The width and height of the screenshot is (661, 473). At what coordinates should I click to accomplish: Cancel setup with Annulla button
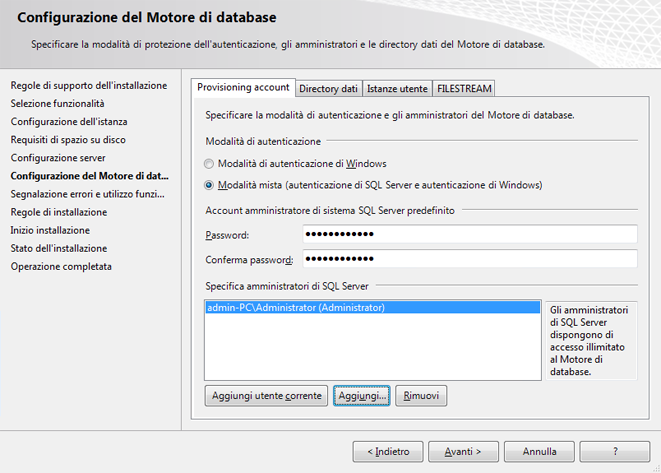(x=539, y=452)
